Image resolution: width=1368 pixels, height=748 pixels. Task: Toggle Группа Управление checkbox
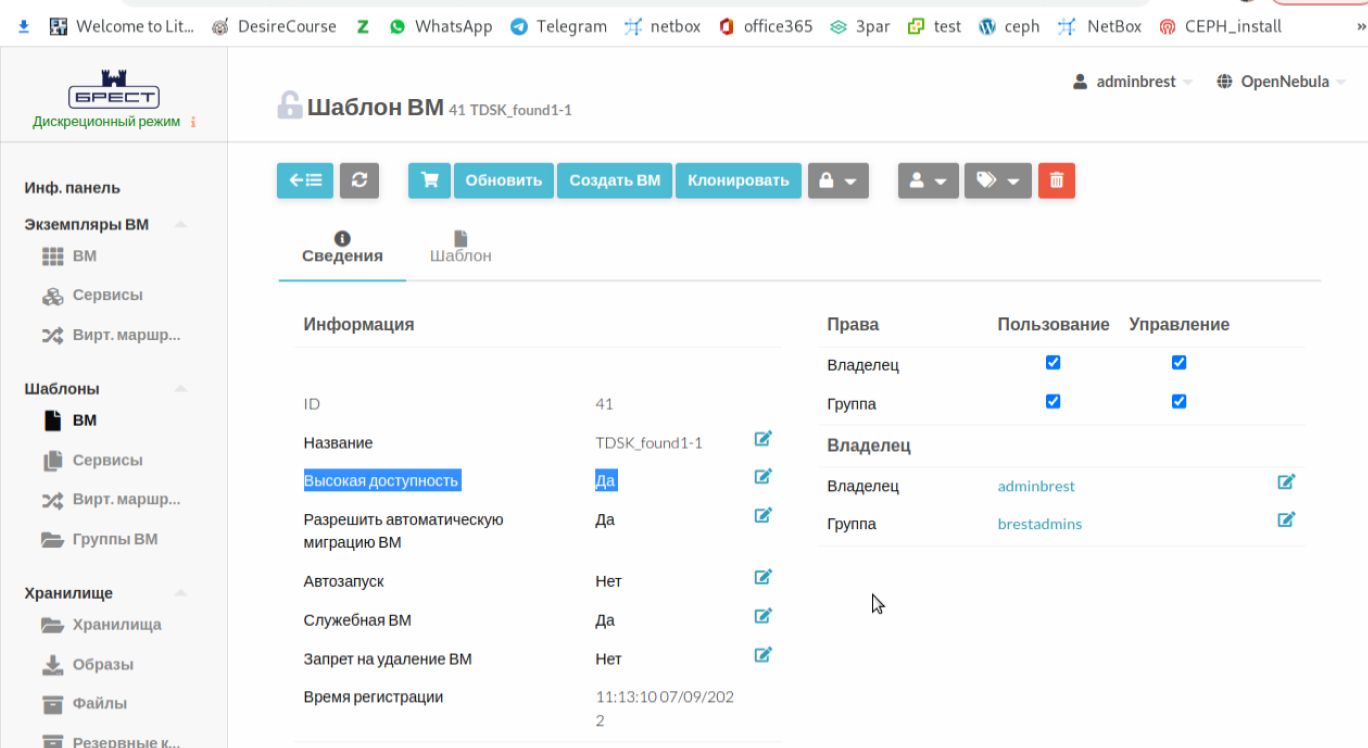pyautogui.click(x=1178, y=401)
